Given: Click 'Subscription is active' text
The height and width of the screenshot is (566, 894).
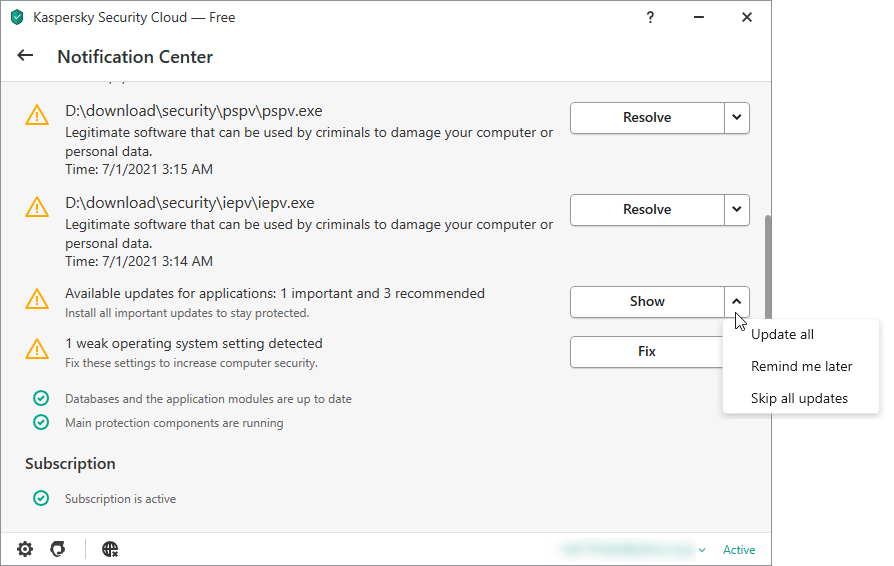Looking at the screenshot, I should (x=120, y=499).
